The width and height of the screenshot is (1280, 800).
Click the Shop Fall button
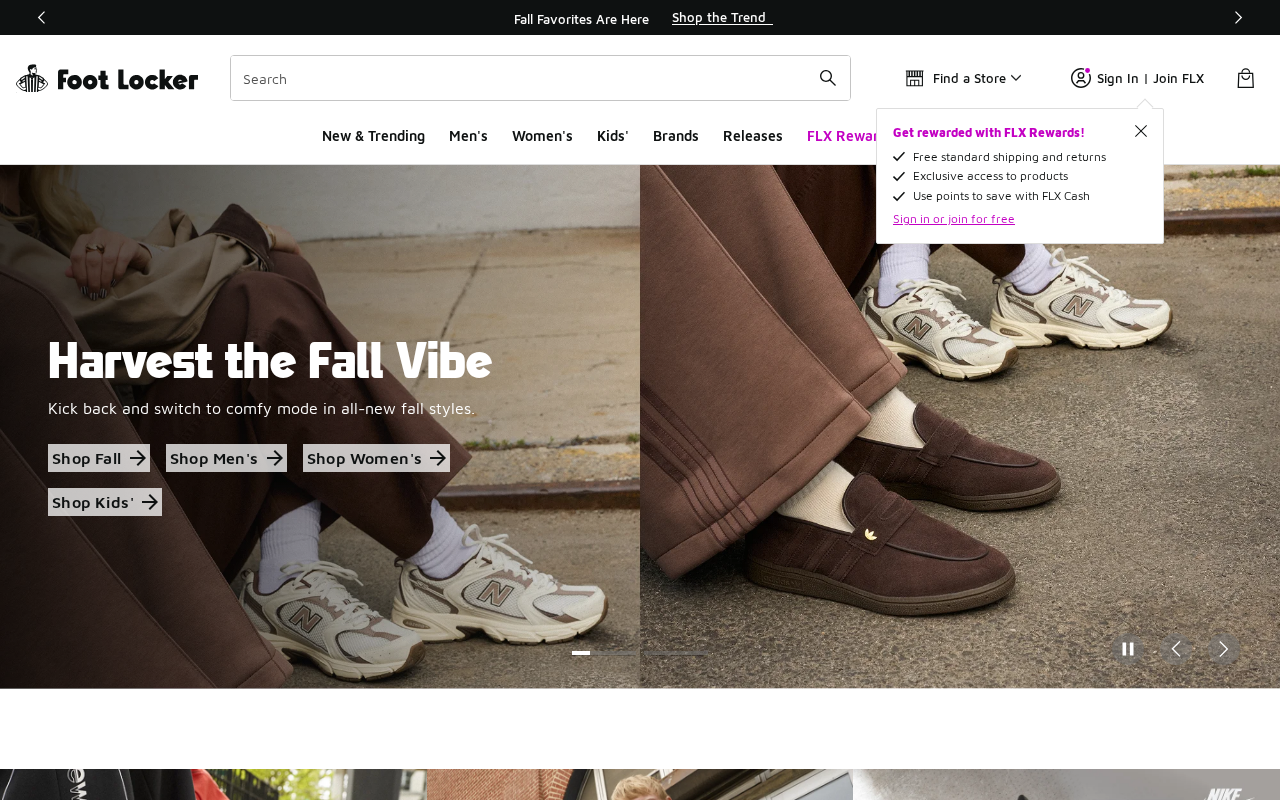99,458
